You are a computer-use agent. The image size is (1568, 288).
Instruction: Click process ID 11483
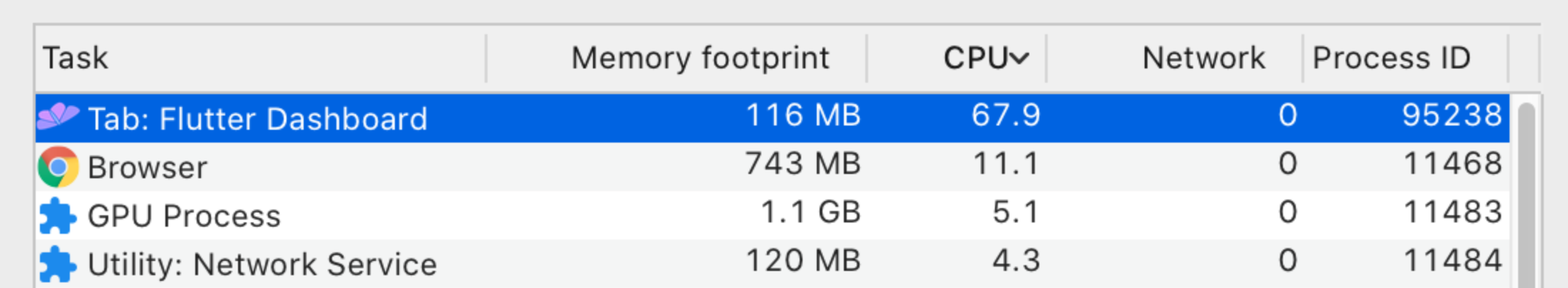[x=1453, y=212]
